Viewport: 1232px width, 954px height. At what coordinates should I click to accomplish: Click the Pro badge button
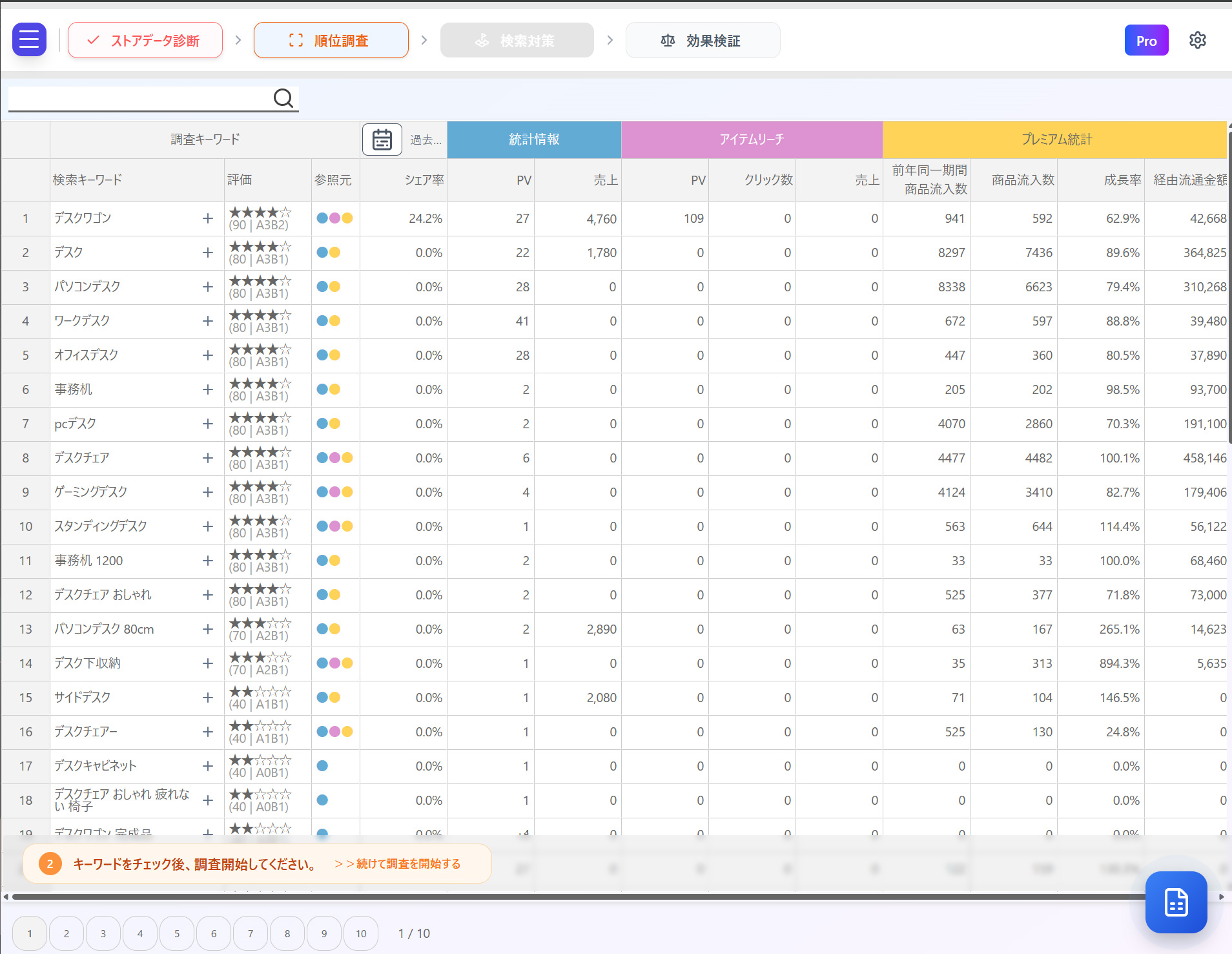[x=1146, y=40]
